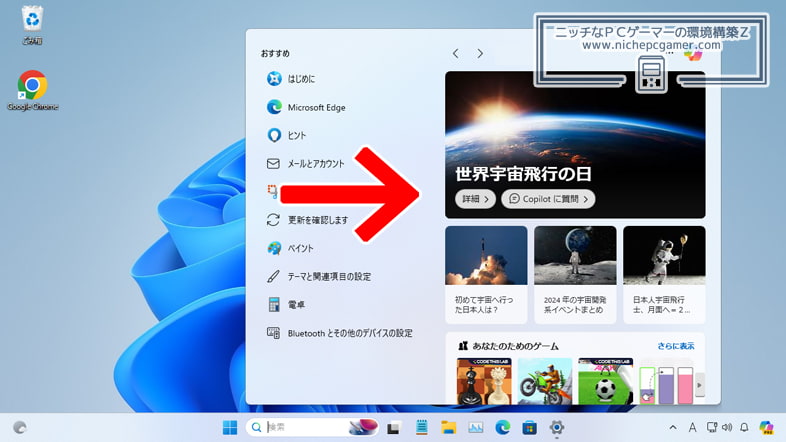Open the chess game thumbnail
This screenshot has height=442, width=786.
[484, 381]
